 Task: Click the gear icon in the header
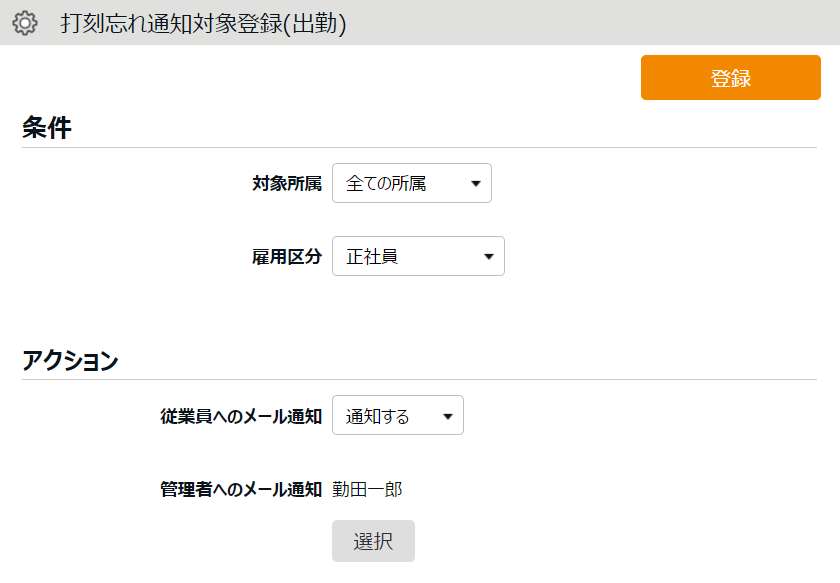click(x=25, y=23)
